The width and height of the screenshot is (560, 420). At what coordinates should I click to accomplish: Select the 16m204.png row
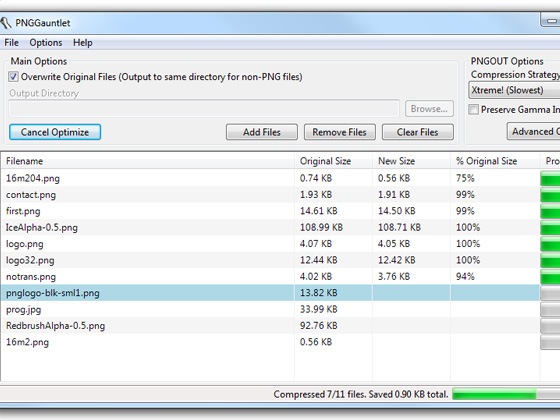(280, 178)
